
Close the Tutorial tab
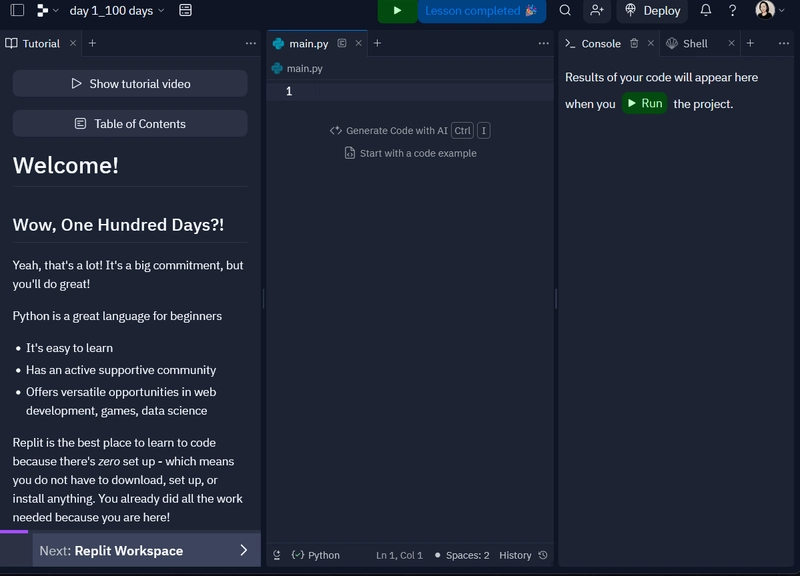pyautogui.click(x=73, y=43)
